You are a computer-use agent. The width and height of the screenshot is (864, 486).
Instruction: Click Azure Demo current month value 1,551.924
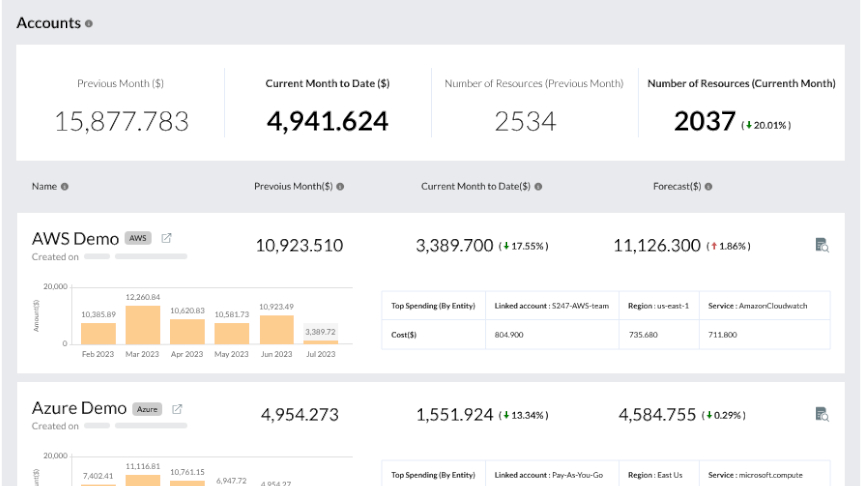coord(454,414)
